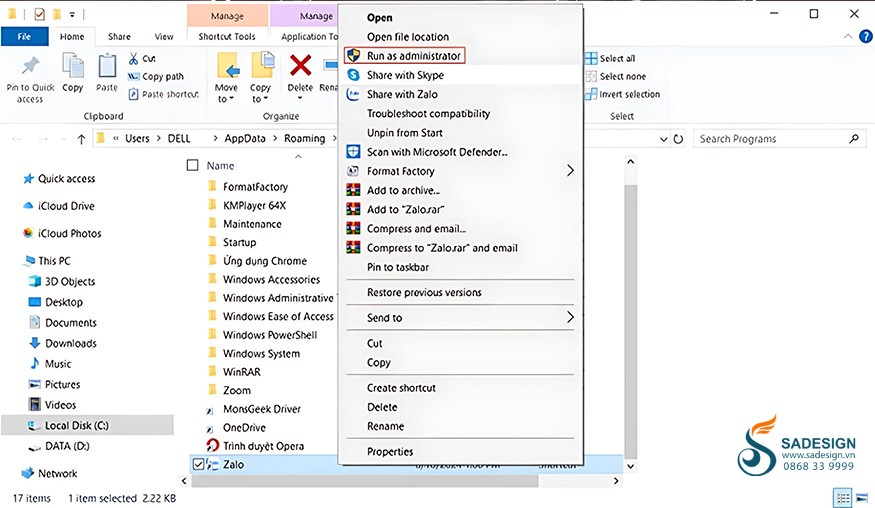Click the iCloud Photos sidebar icon

[x=28, y=233]
